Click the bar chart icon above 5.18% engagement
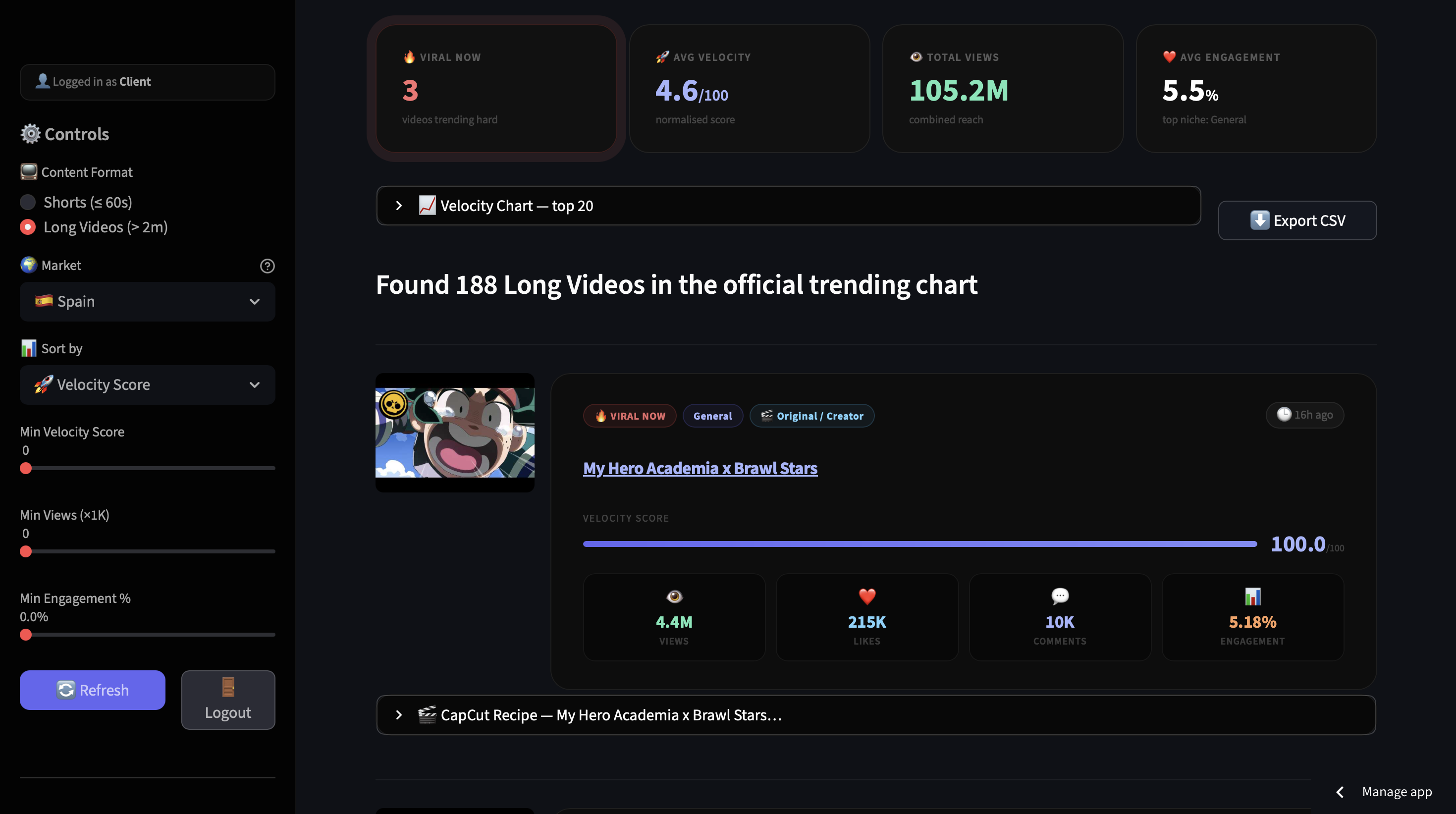The height and width of the screenshot is (814, 1456). tap(1252, 597)
